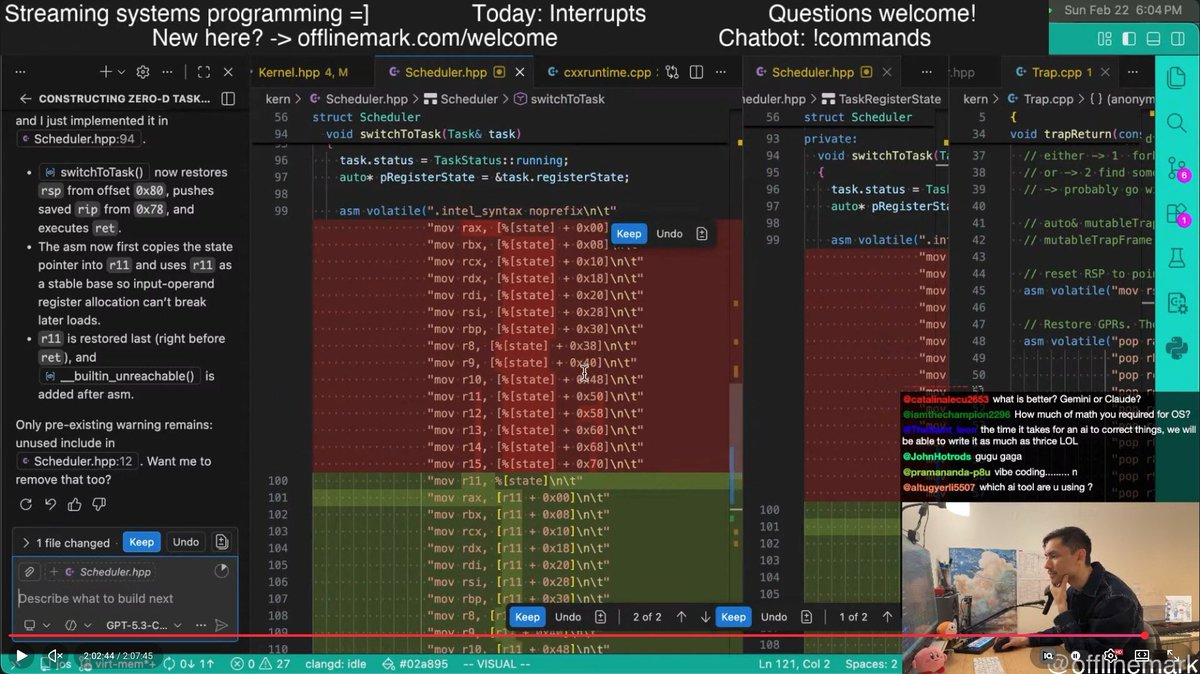Send the chat message with arrow icon
The height and width of the screenshot is (674, 1200).
pos(221,625)
